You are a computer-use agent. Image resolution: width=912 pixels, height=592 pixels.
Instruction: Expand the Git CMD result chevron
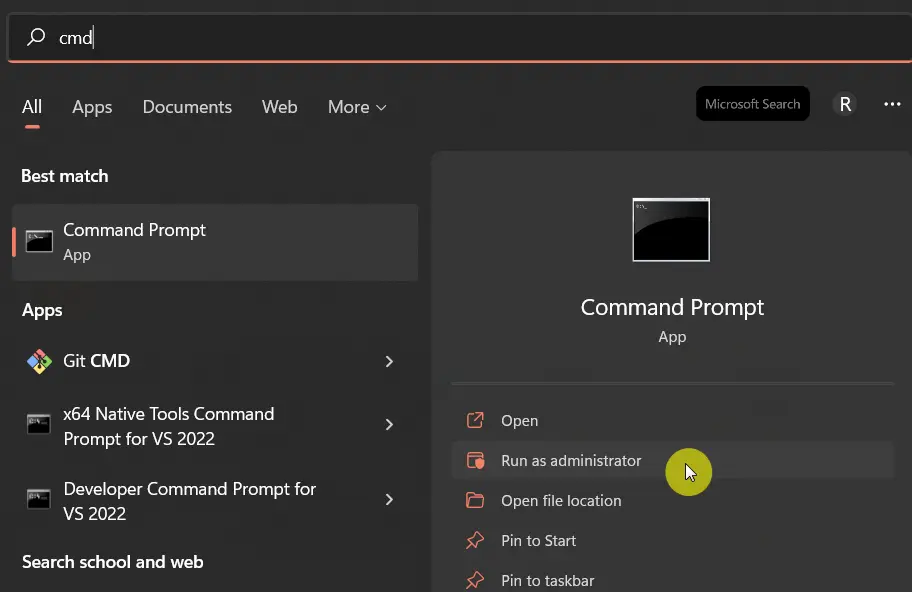click(x=389, y=361)
